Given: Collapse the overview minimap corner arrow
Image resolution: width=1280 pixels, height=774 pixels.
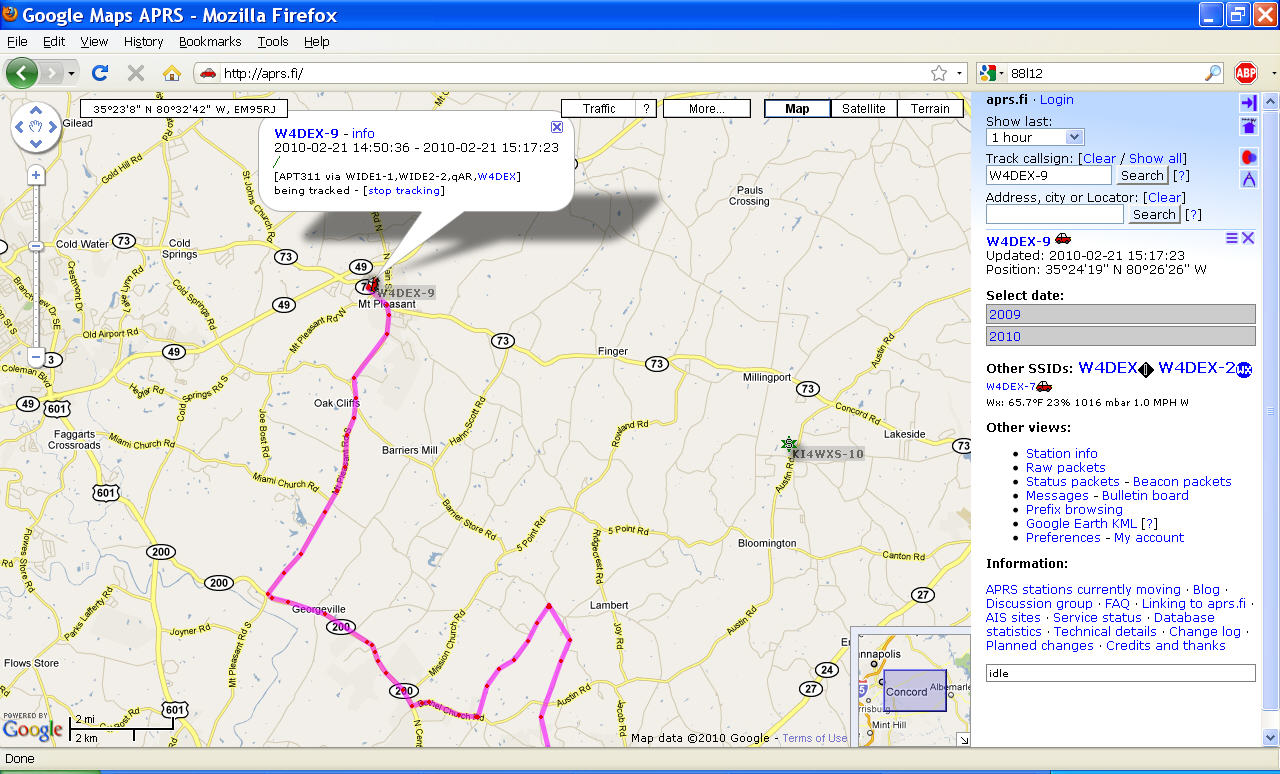Looking at the screenshot, I should tap(963, 739).
